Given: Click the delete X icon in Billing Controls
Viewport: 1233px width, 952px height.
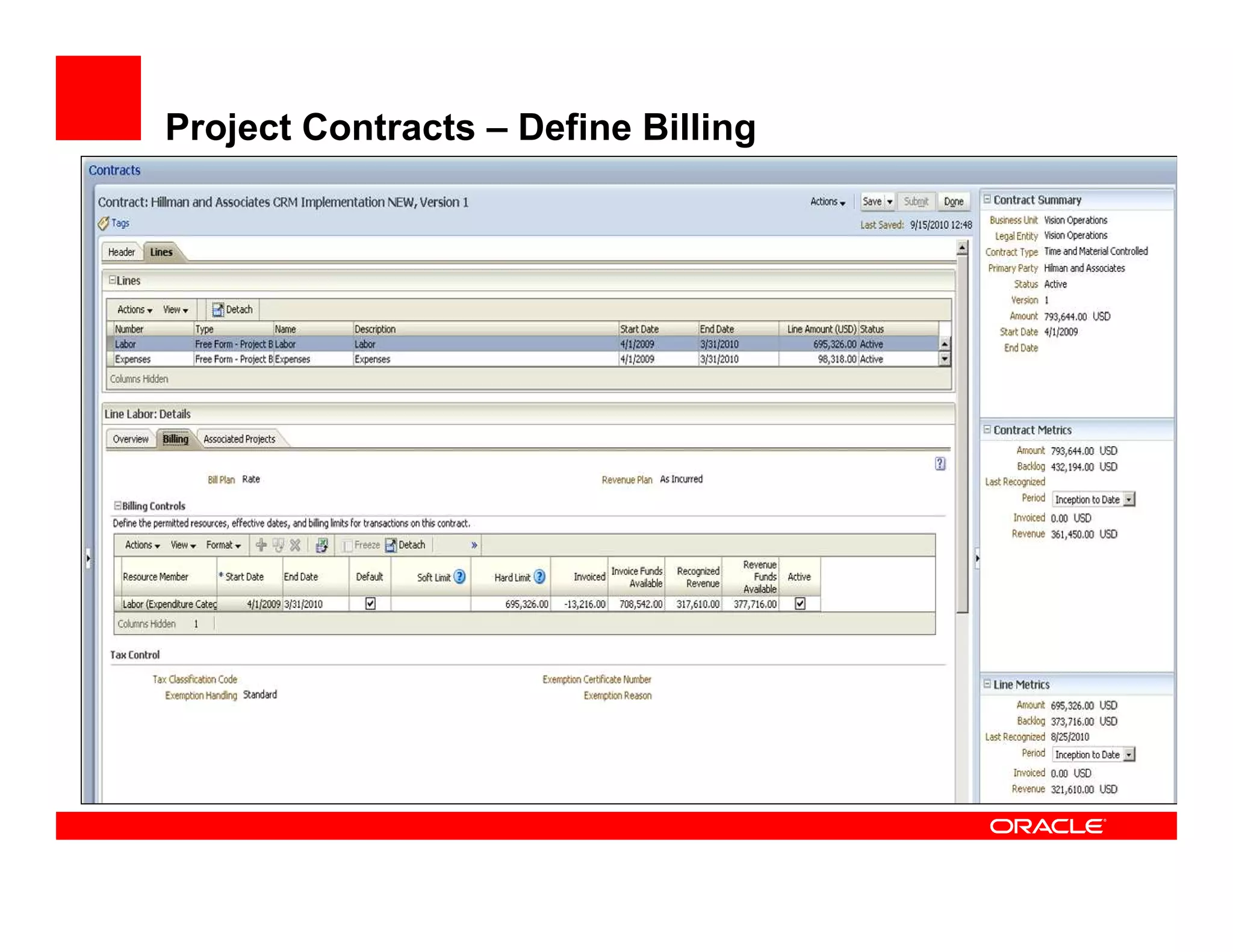Looking at the screenshot, I should coord(295,545).
